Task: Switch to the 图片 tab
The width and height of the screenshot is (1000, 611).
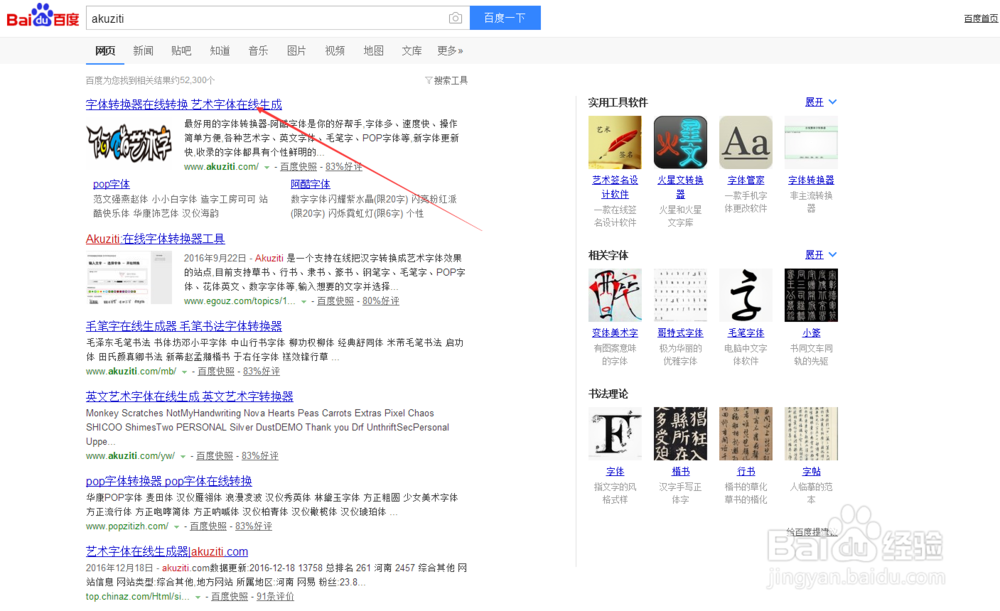Action: [x=296, y=50]
